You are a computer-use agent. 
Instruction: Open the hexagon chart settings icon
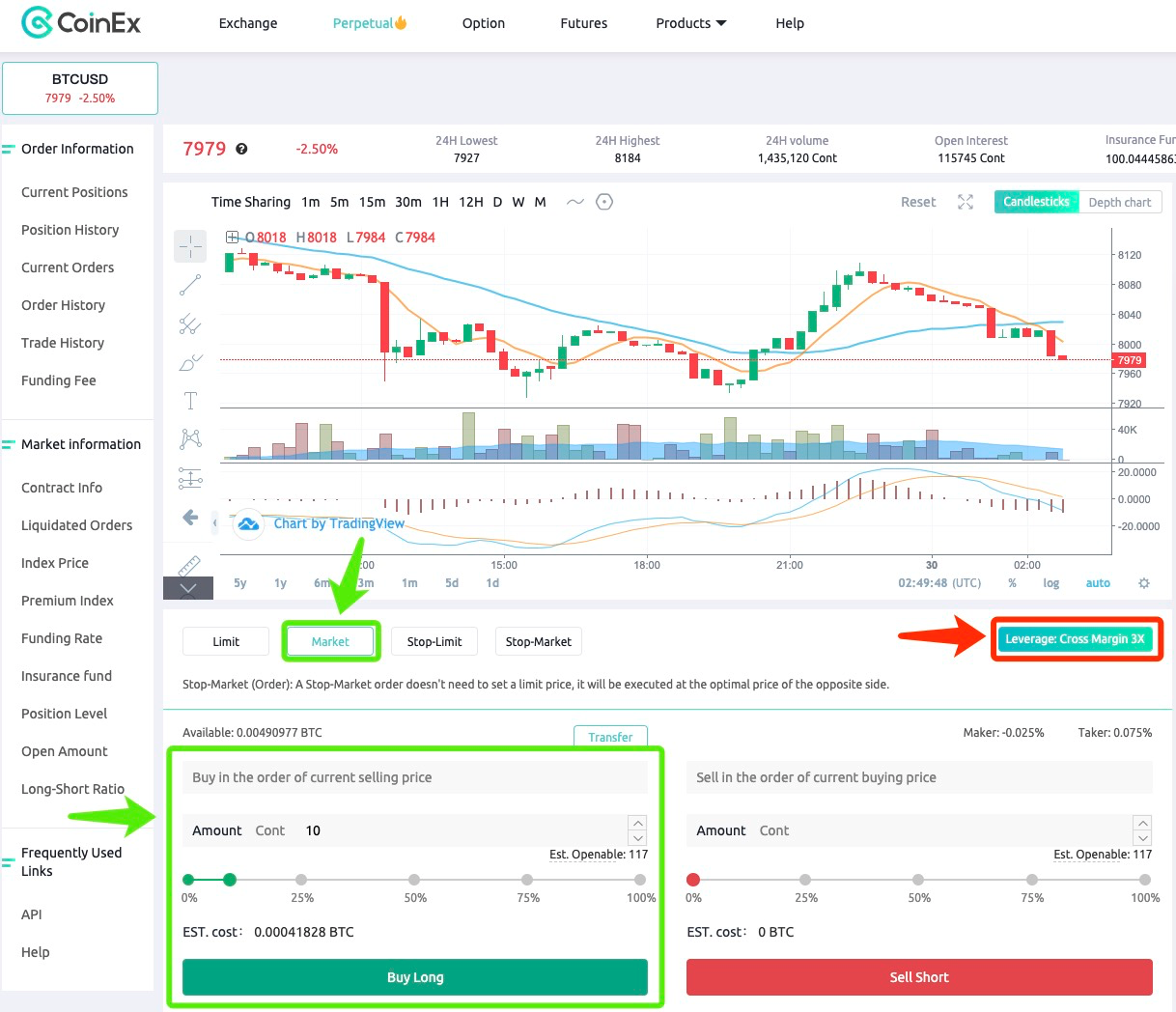coord(604,202)
